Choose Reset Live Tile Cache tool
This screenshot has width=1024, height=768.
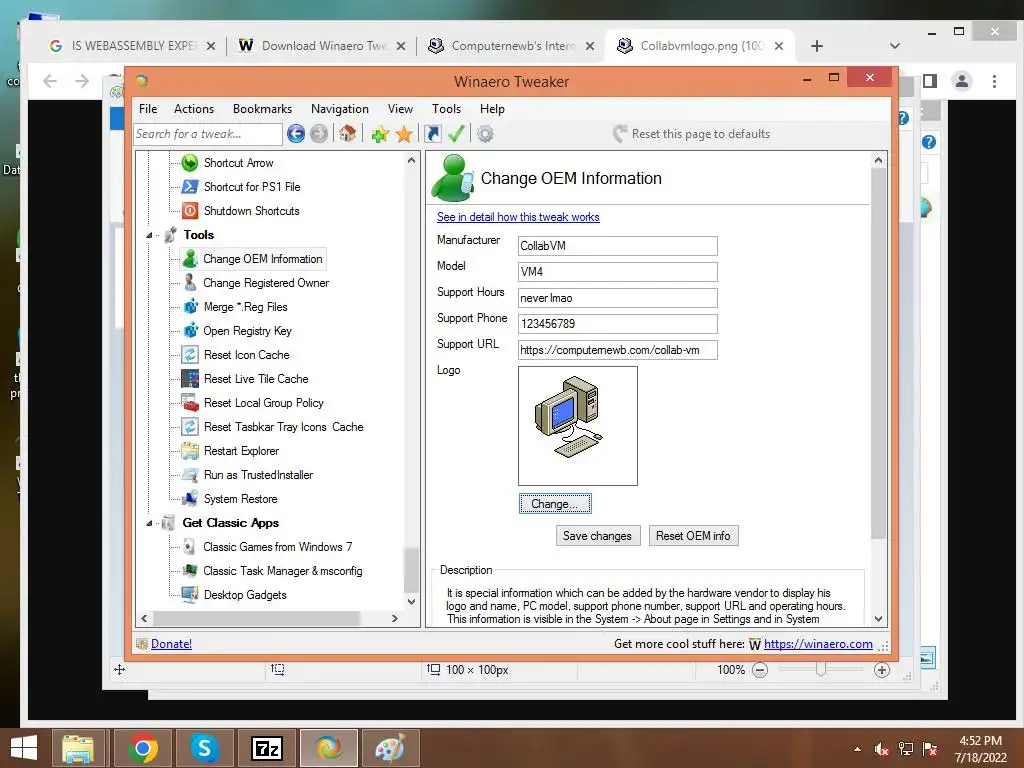click(256, 379)
